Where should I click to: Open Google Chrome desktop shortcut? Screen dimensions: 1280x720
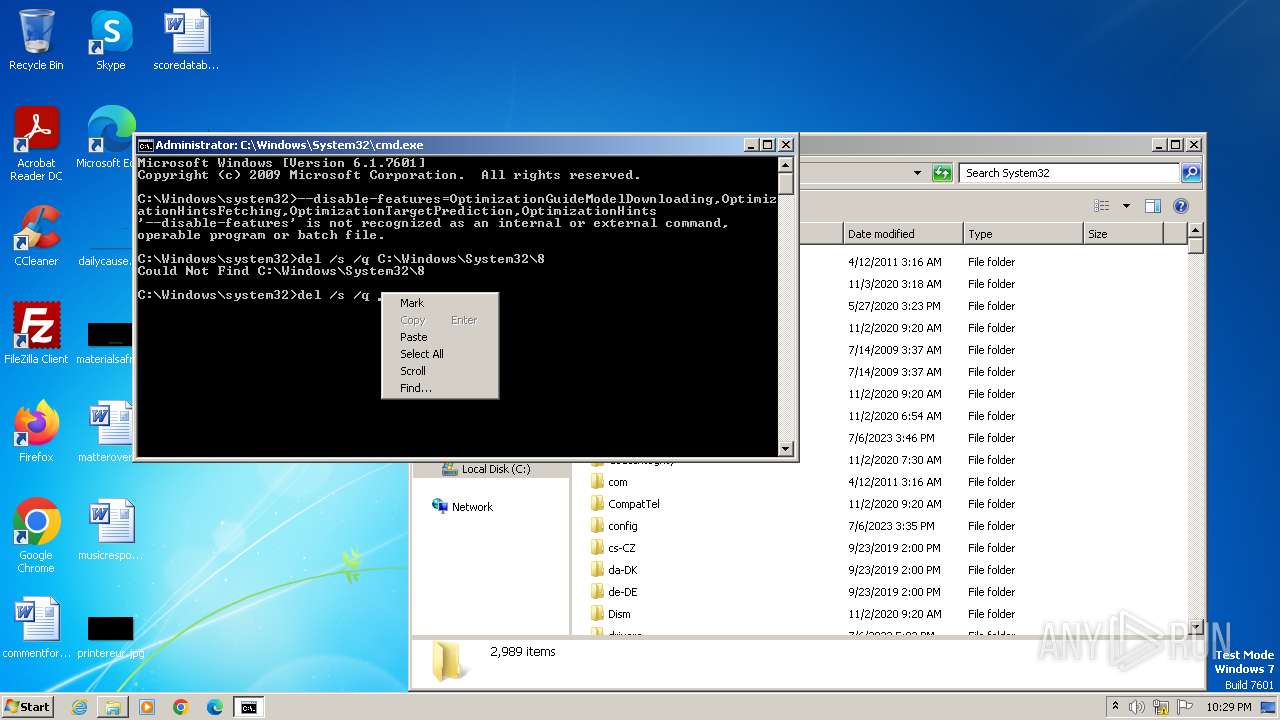coord(36,535)
